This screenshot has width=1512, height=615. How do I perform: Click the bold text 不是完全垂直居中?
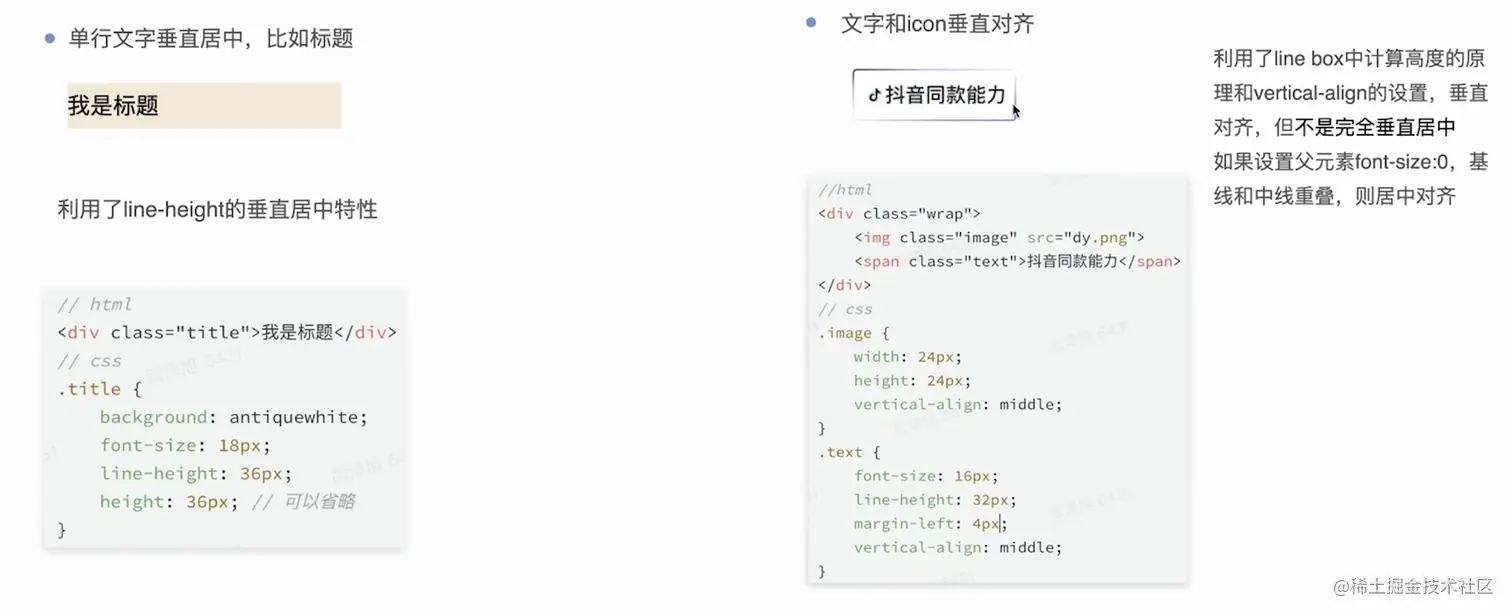pos(1375,127)
